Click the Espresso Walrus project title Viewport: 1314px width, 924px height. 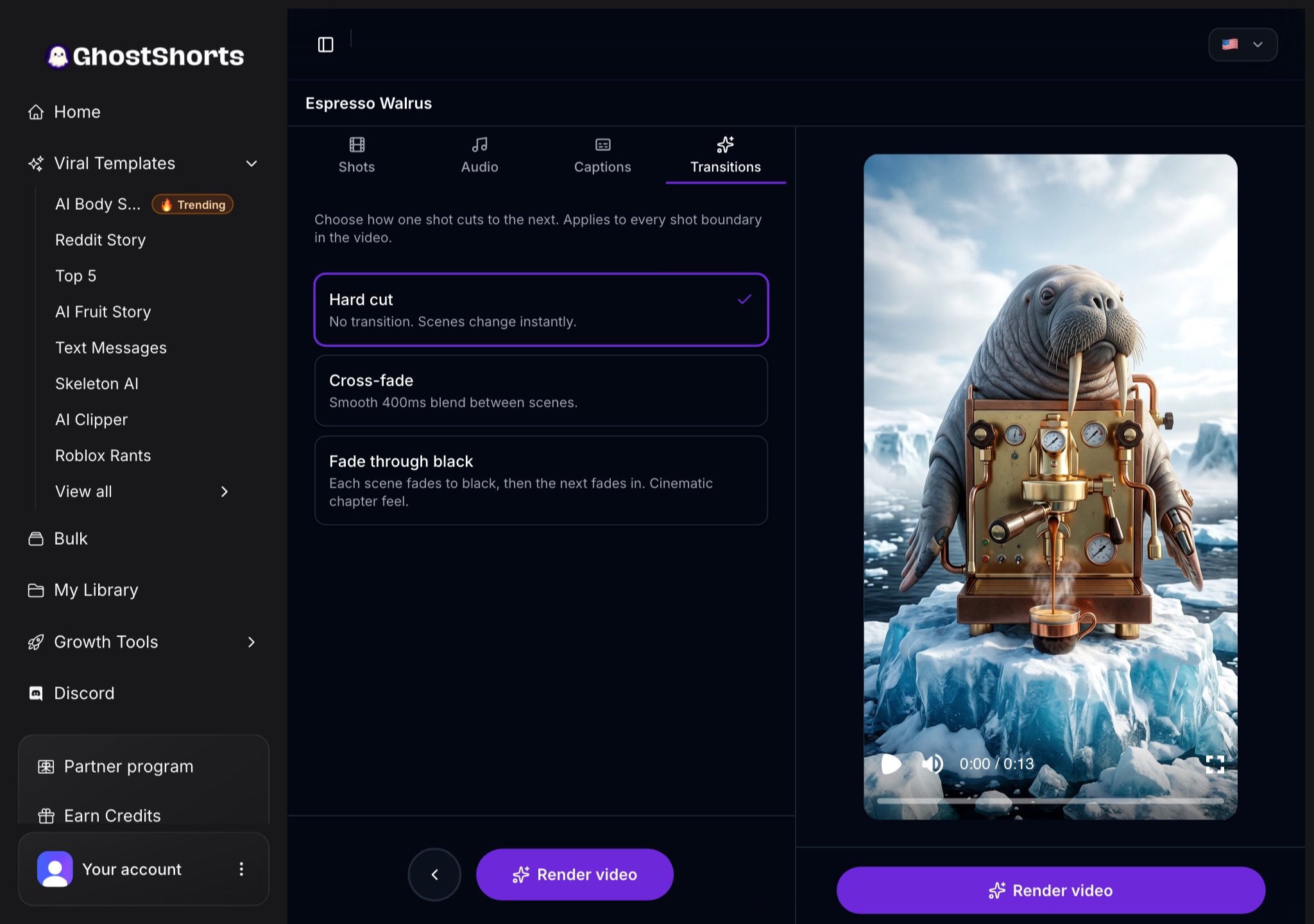(x=369, y=104)
